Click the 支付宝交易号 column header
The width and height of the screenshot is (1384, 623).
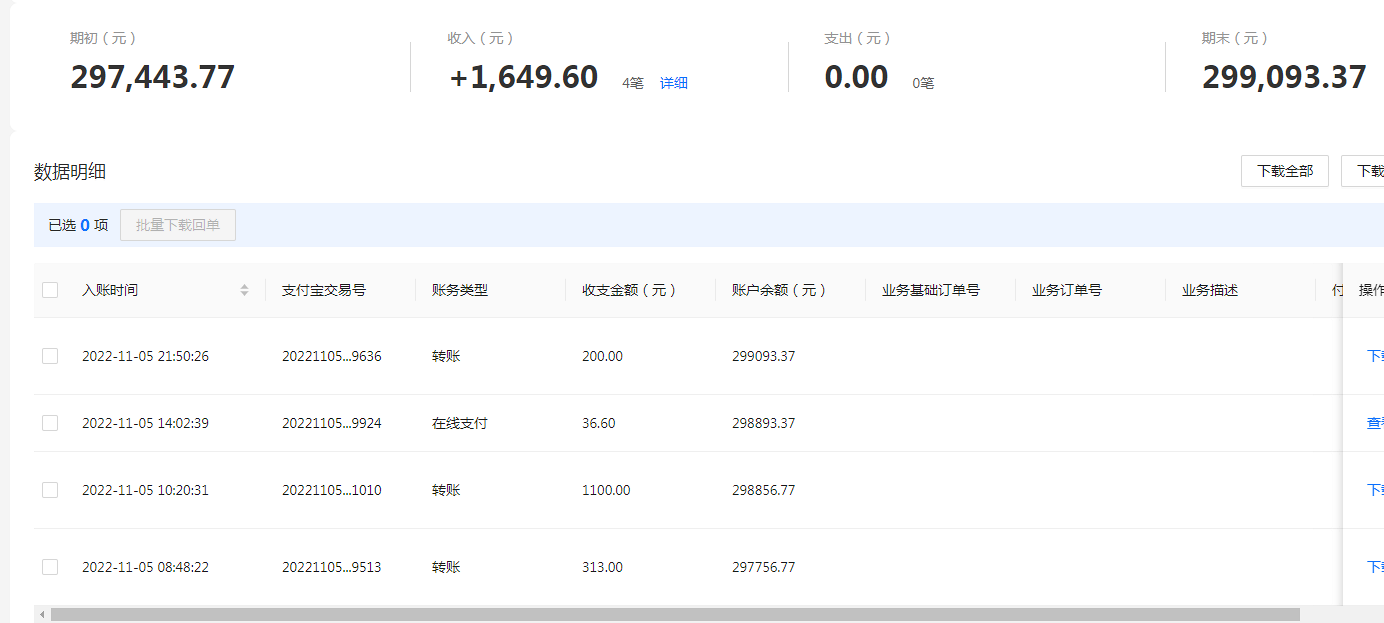(324, 290)
